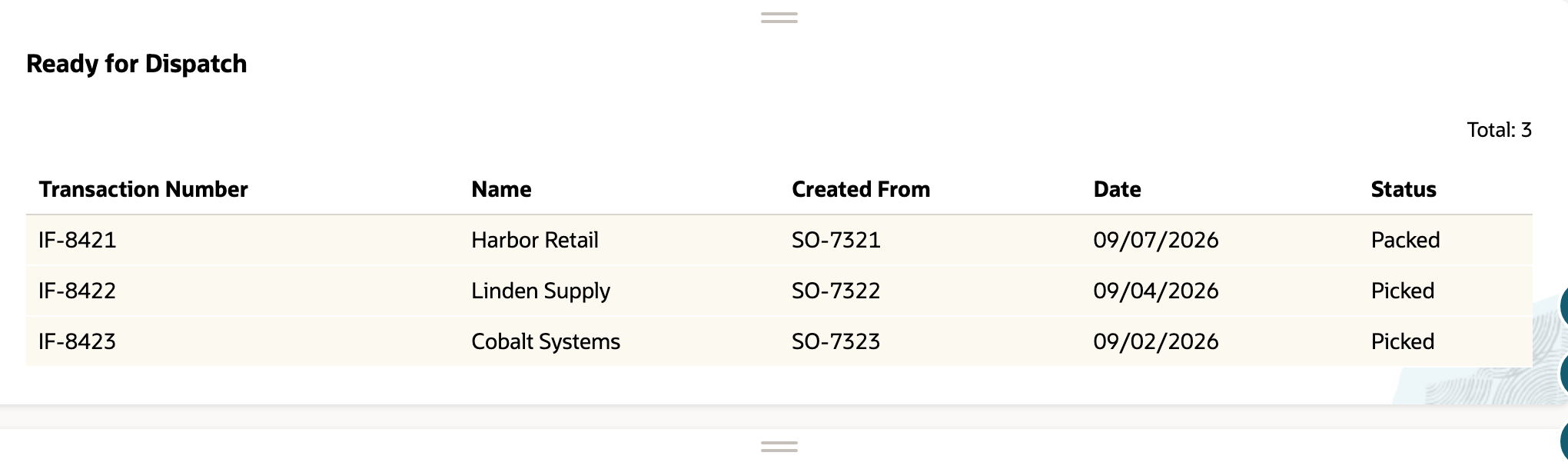Click the Packed status cell
Image resolution: width=1568 pixels, height=469 pixels.
[1405, 240]
